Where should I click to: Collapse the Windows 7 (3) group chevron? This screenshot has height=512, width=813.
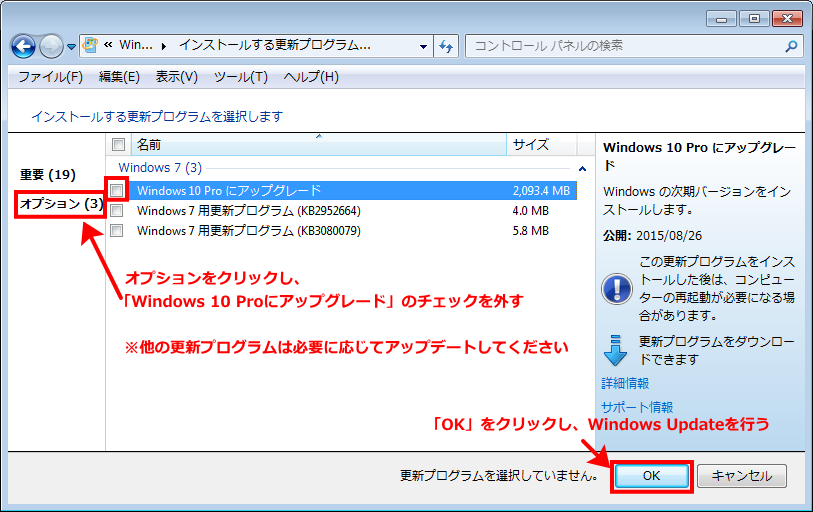pos(582,169)
